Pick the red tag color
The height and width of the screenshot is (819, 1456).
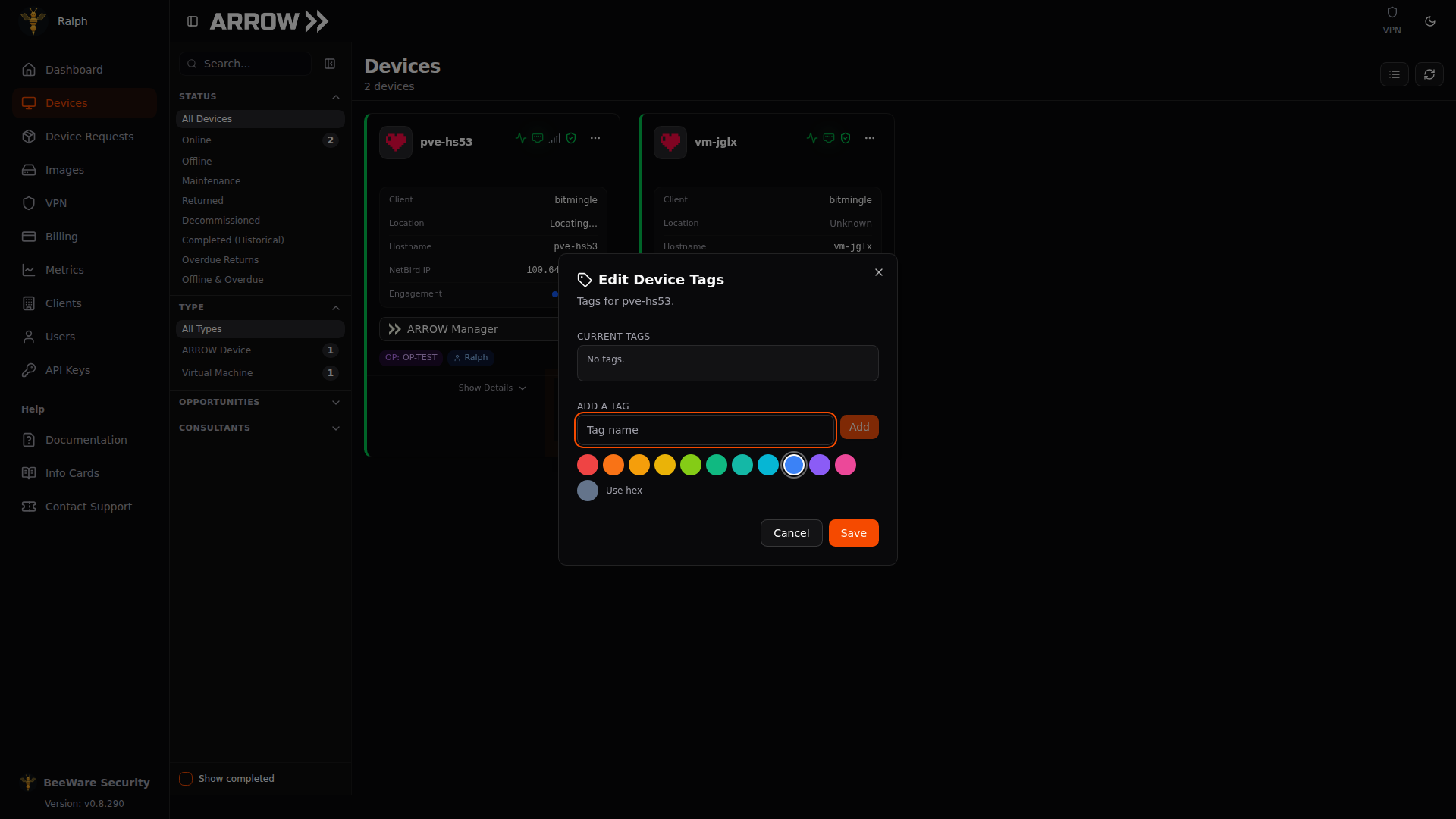coord(588,465)
